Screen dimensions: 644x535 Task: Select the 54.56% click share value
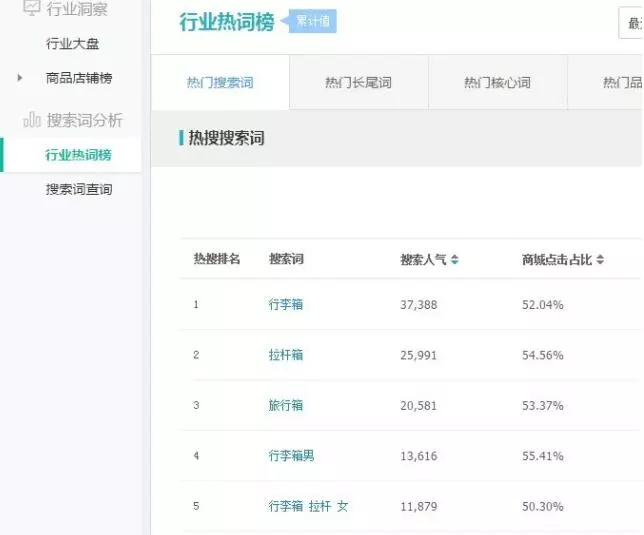click(543, 355)
